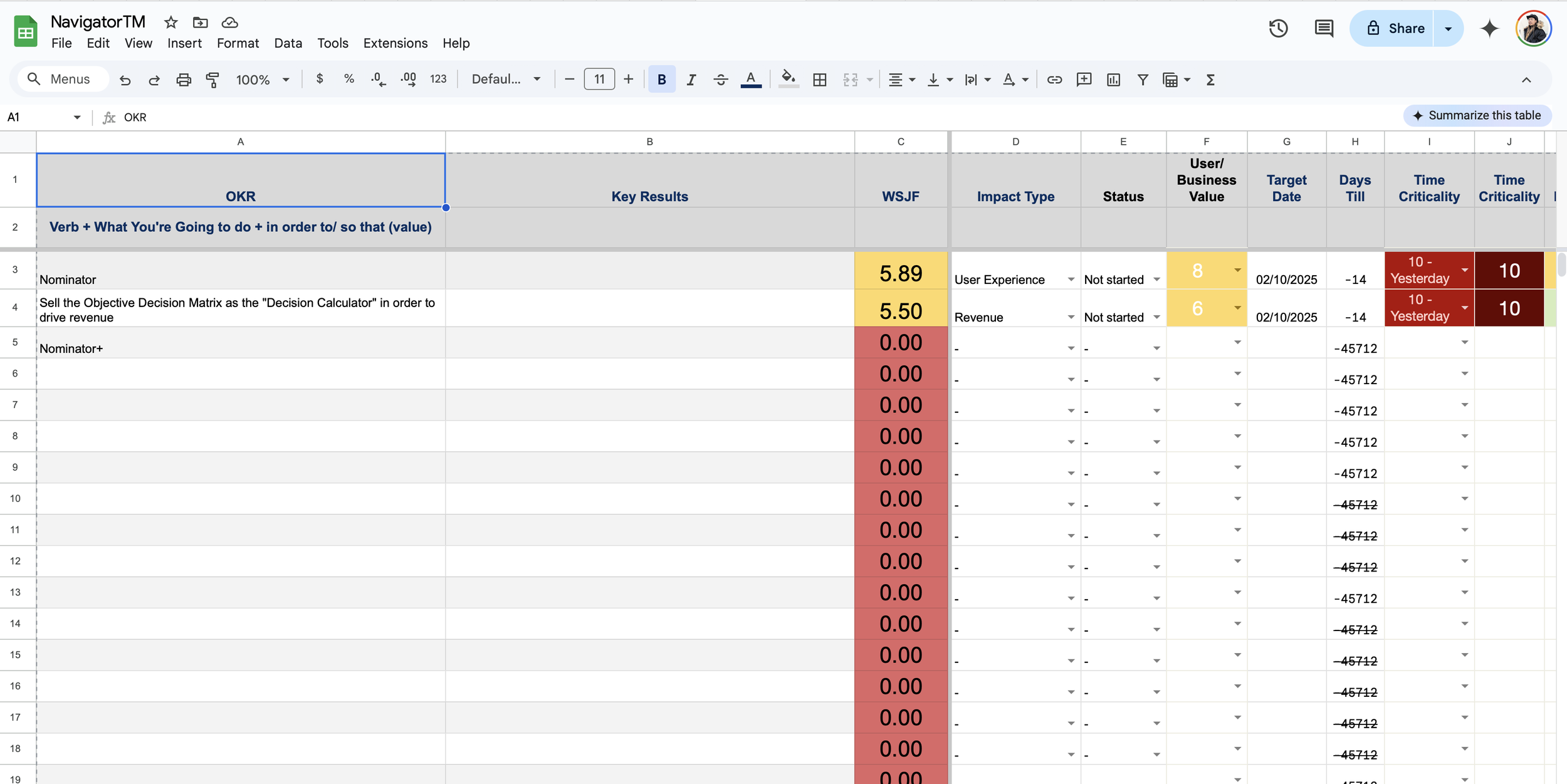Open the Edit menu

(98, 43)
